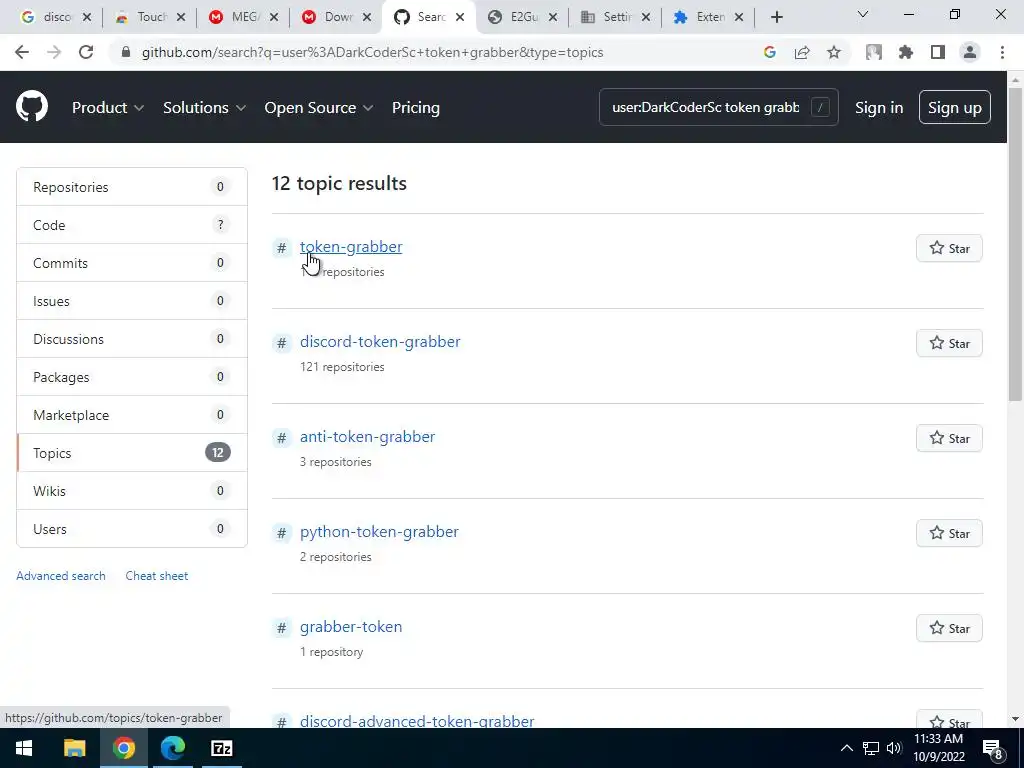The height and width of the screenshot is (768, 1024).
Task: Select the Packages search filter
Action: 132,377
